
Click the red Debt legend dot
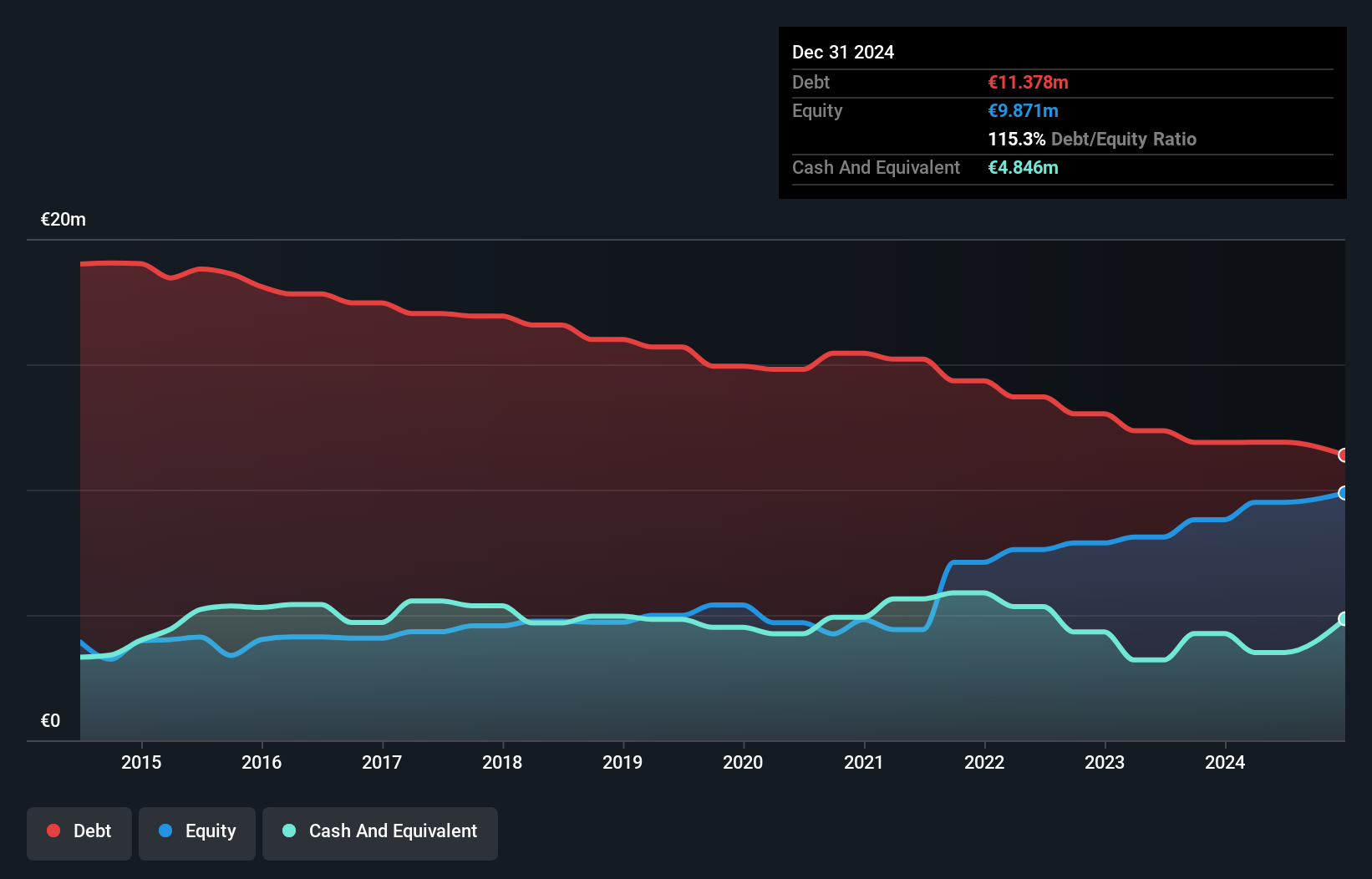pos(53,831)
